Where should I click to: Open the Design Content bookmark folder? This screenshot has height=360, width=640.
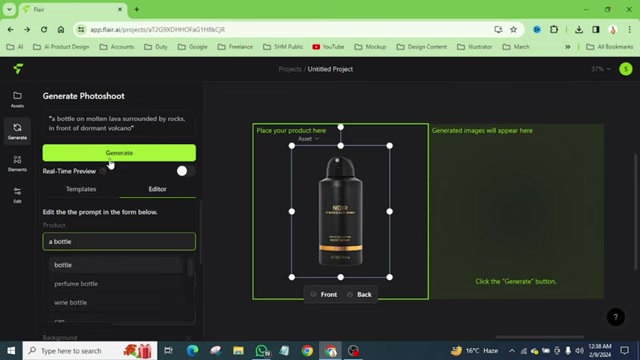click(422, 47)
